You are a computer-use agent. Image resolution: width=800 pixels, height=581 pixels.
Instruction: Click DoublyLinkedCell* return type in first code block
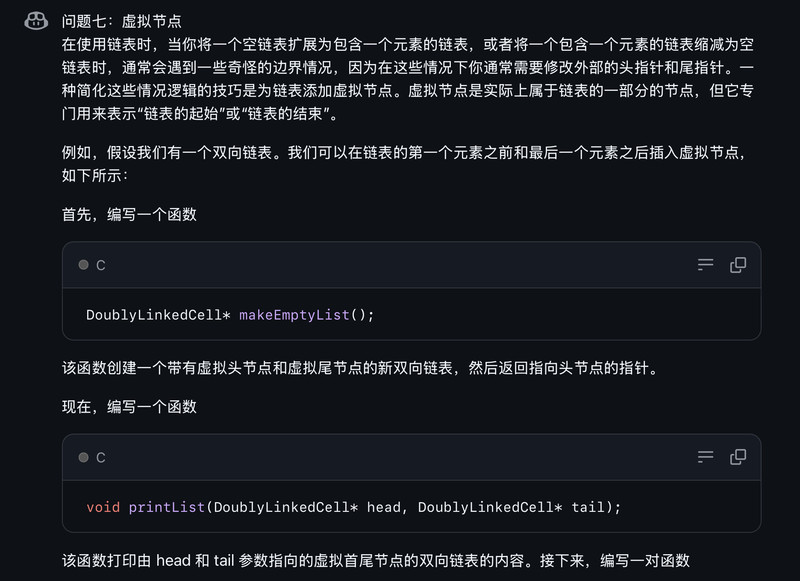click(x=158, y=315)
